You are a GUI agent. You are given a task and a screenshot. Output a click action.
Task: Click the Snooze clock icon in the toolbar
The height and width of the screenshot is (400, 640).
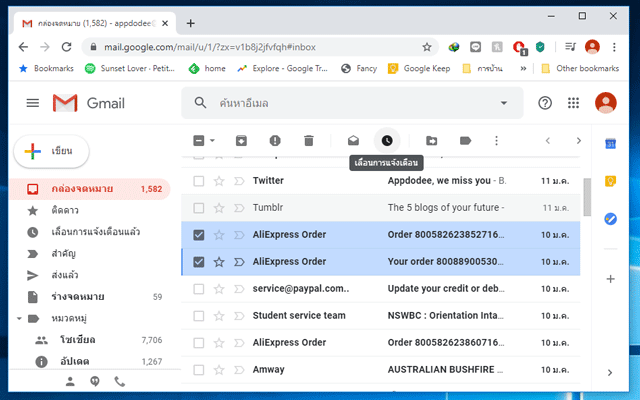[x=387, y=141]
